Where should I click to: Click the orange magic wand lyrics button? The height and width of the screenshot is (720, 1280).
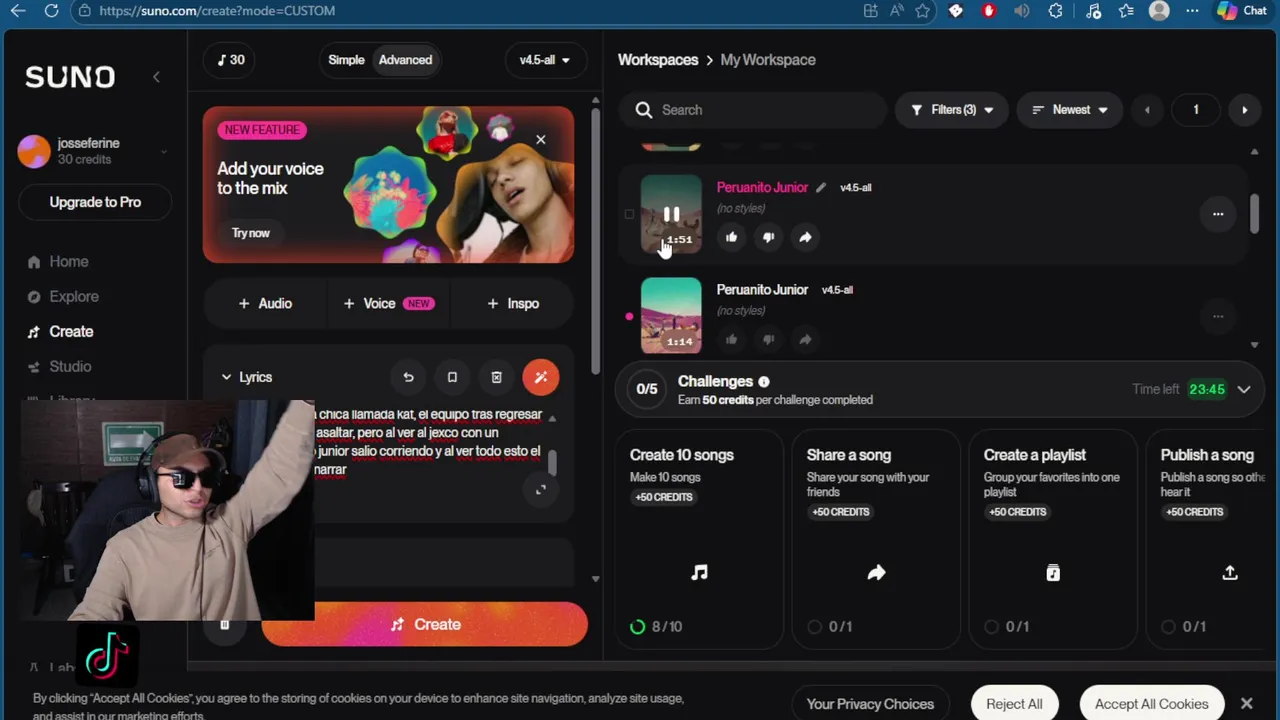[x=540, y=377]
